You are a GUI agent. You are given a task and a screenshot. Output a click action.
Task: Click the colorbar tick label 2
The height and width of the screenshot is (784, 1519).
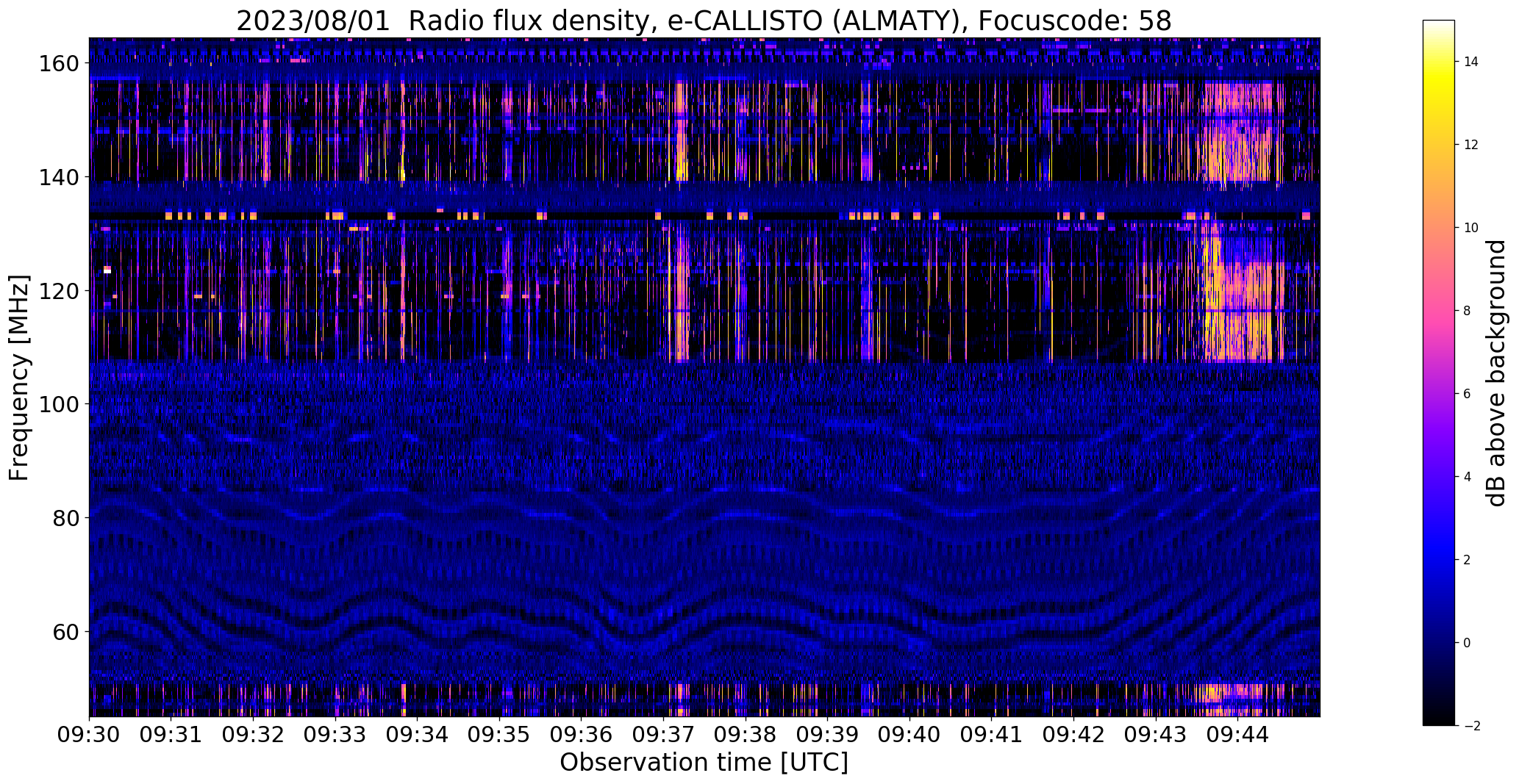click(x=1468, y=560)
